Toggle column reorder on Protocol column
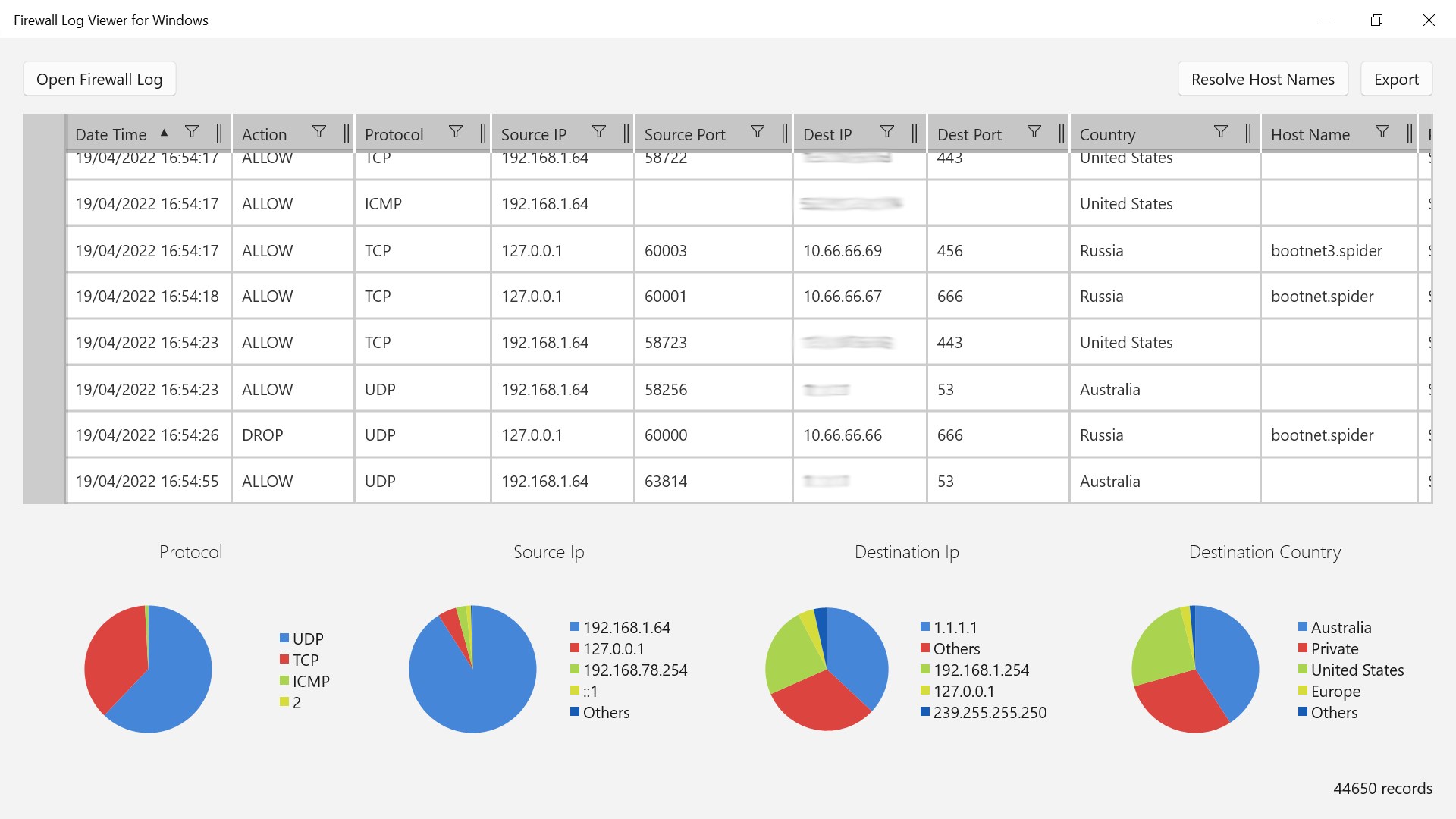Viewport: 1456px width, 819px height. tap(482, 133)
